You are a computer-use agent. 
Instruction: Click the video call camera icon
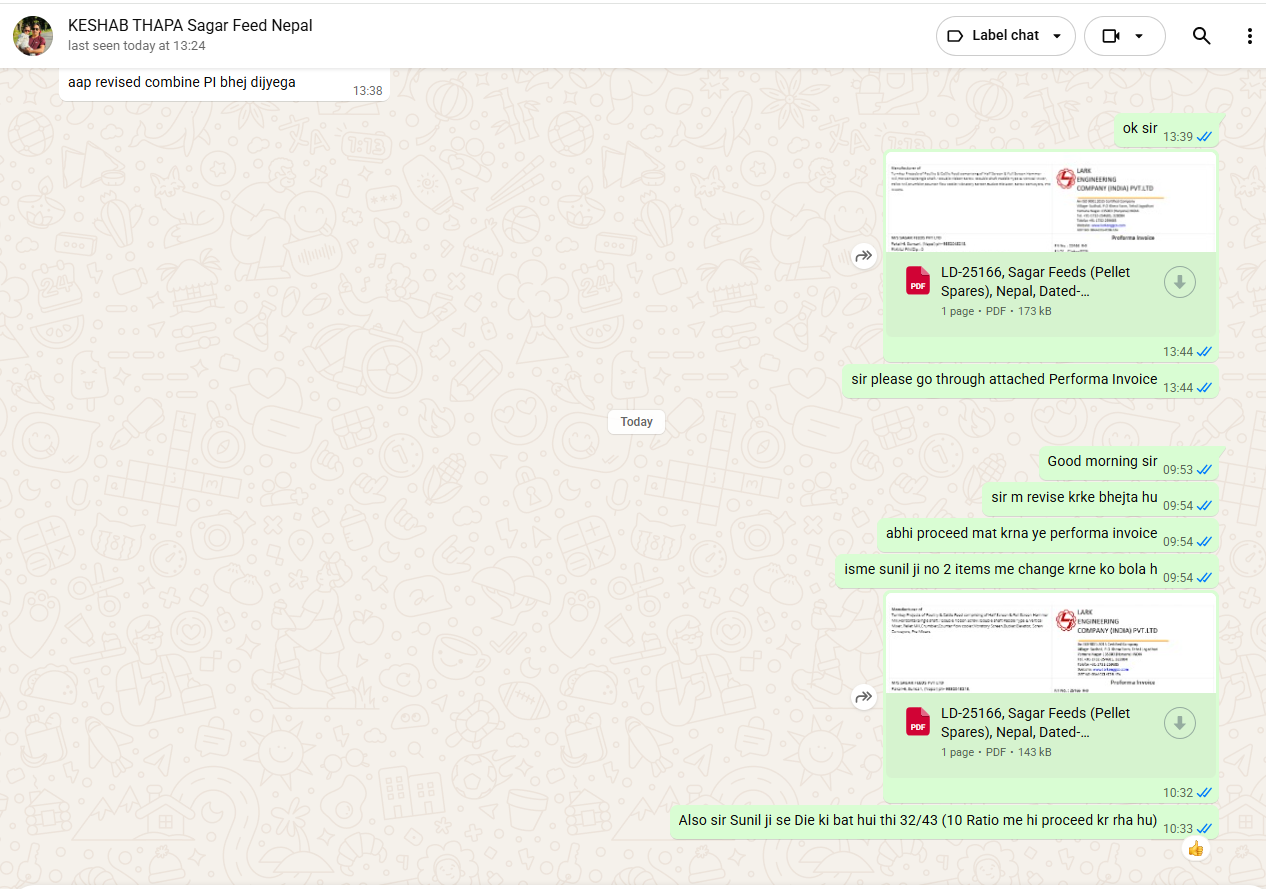tap(1111, 36)
